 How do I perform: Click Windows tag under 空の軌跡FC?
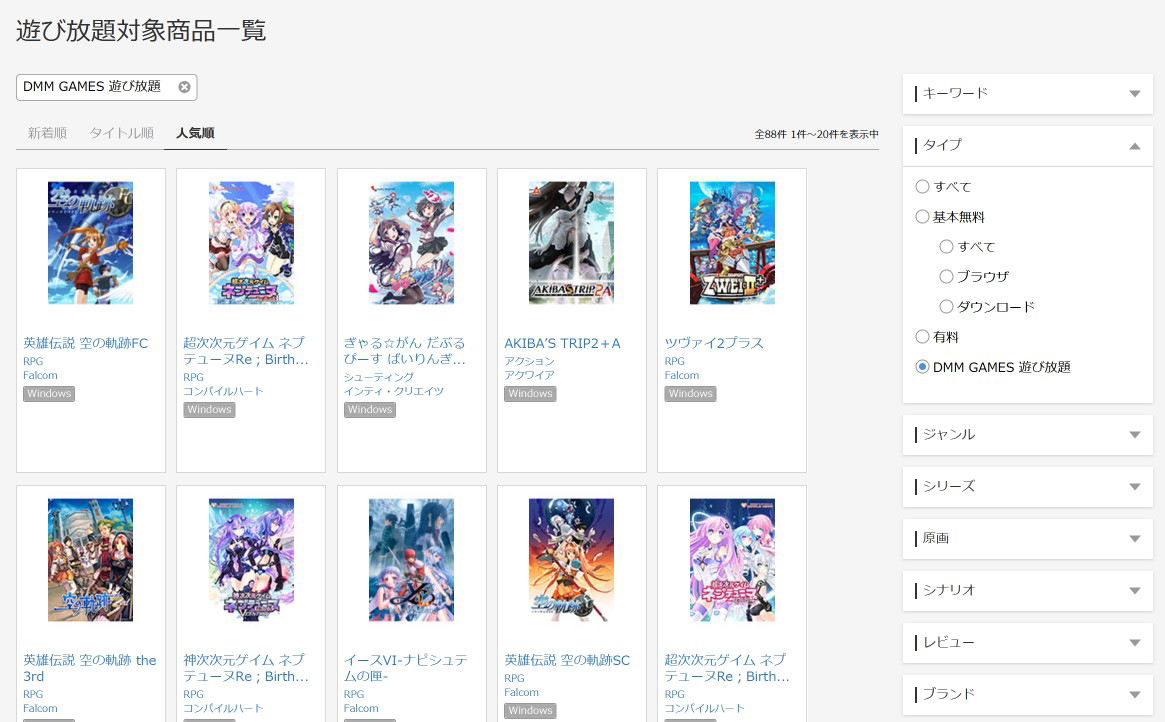[x=49, y=394]
